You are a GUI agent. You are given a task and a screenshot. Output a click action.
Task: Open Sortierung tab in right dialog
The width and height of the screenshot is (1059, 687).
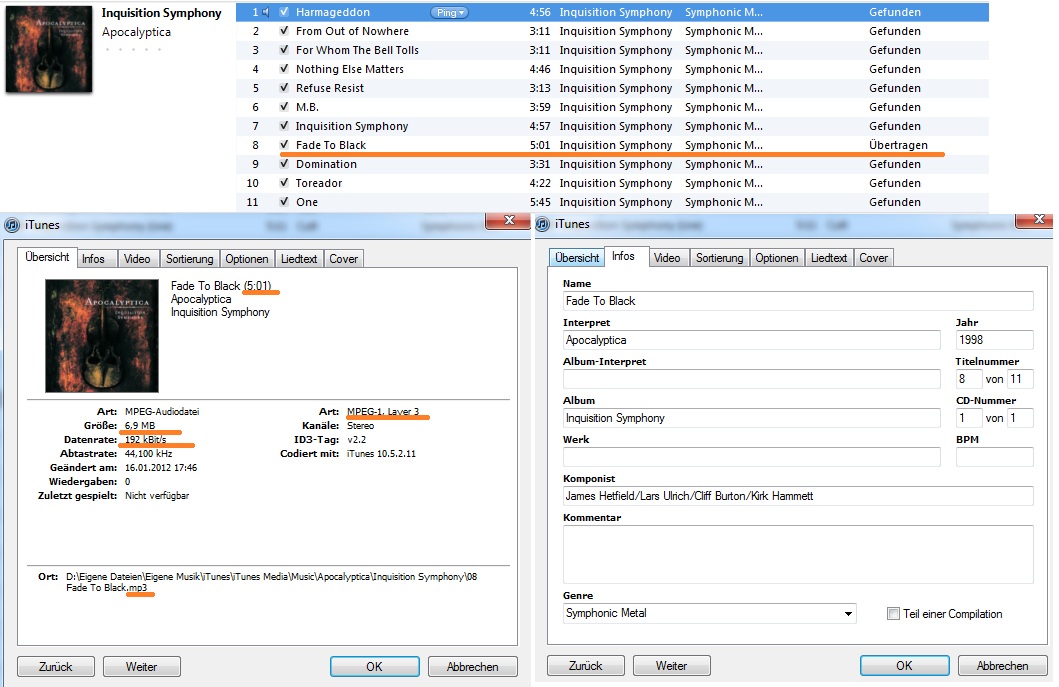pos(719,258)
